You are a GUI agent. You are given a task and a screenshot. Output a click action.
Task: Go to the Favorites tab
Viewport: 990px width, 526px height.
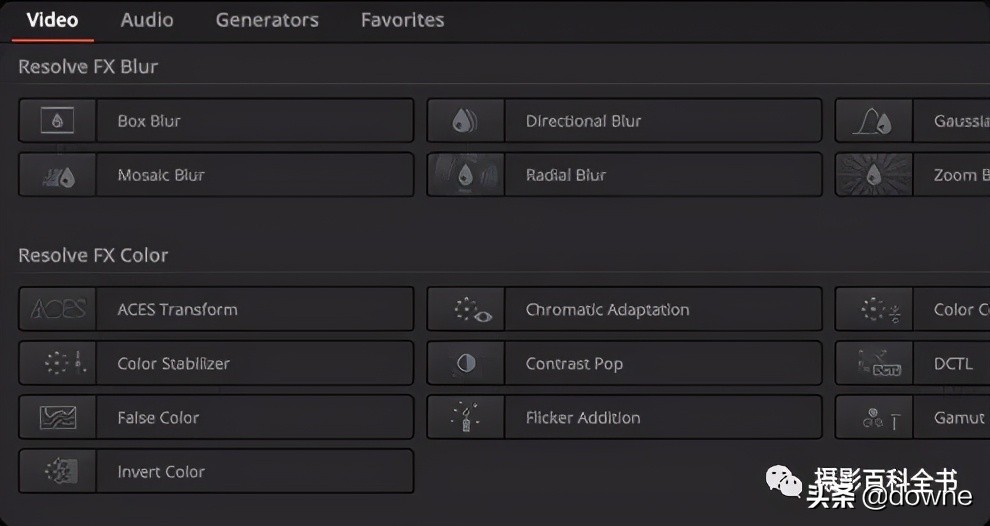pos(402,20)
